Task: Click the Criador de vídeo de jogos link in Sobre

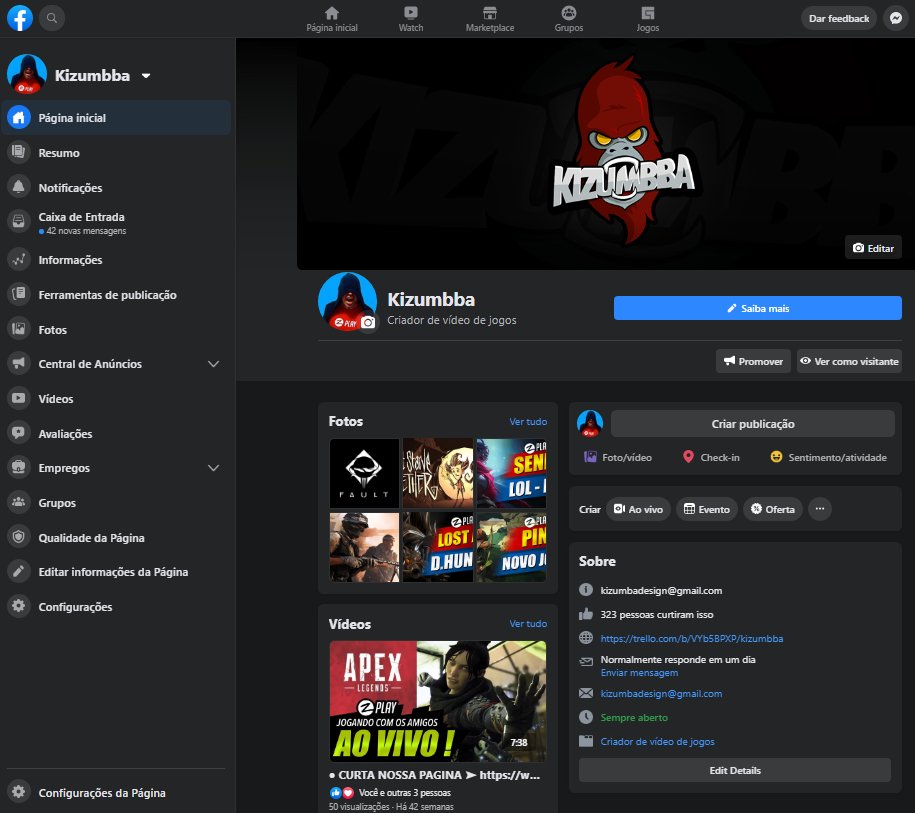Action: click(657, 741)
